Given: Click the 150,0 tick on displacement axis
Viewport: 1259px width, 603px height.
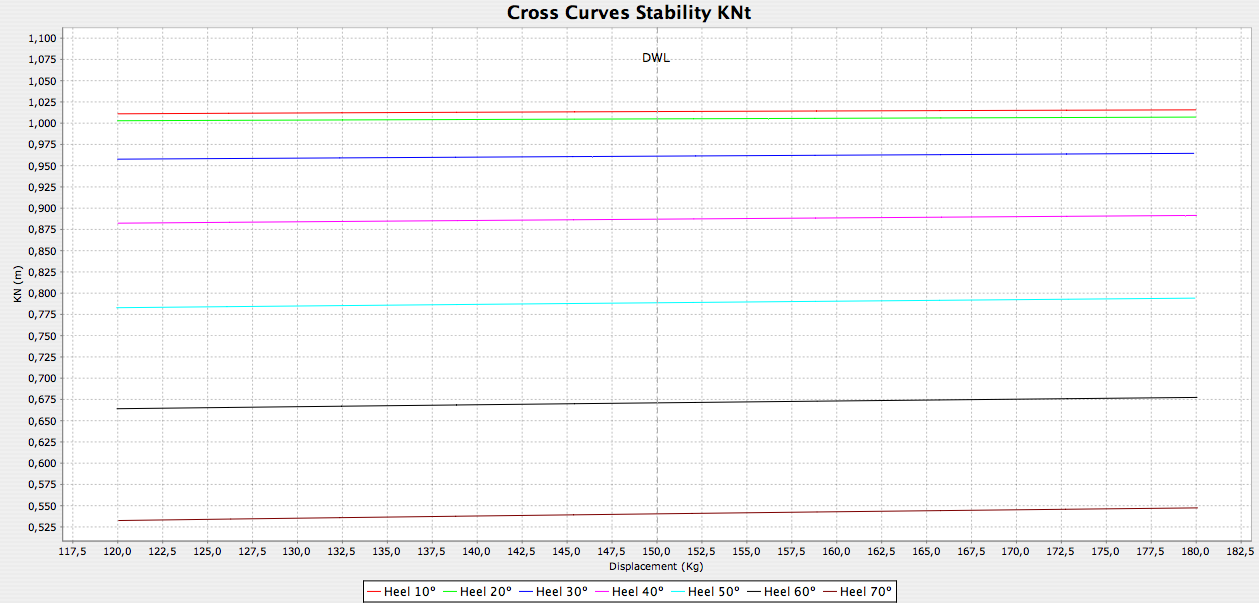Looking at the screenshot, I should click(x=657, y=551).
